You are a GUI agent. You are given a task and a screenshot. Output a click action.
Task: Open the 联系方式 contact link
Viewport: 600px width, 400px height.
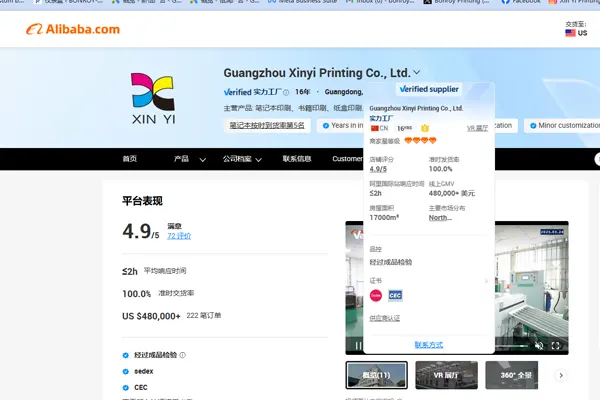point(429,345)
